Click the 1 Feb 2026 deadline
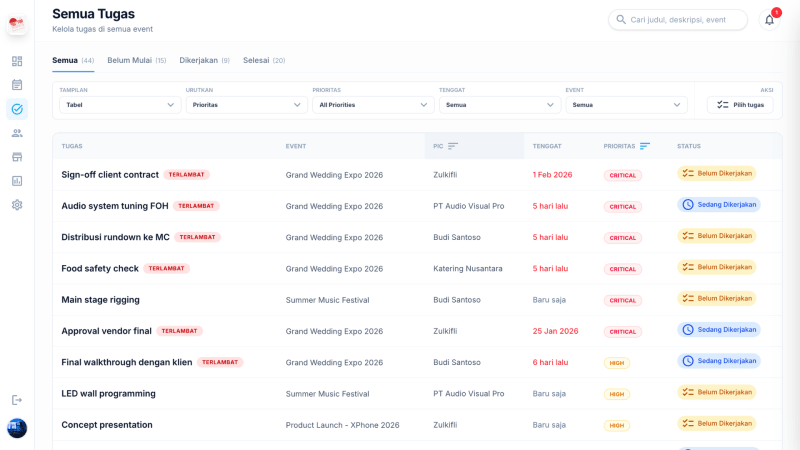This screenshot has width=800, height=450. [x=553, y=174]
